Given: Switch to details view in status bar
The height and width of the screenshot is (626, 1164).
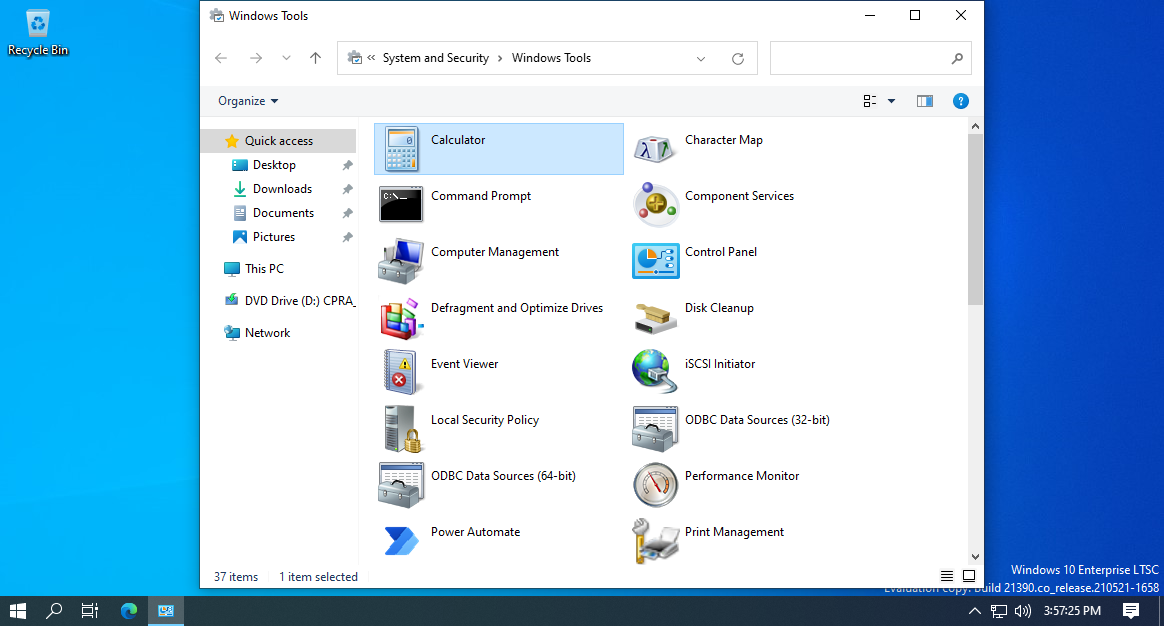Looking at the screenshot, I should point(947,576).
